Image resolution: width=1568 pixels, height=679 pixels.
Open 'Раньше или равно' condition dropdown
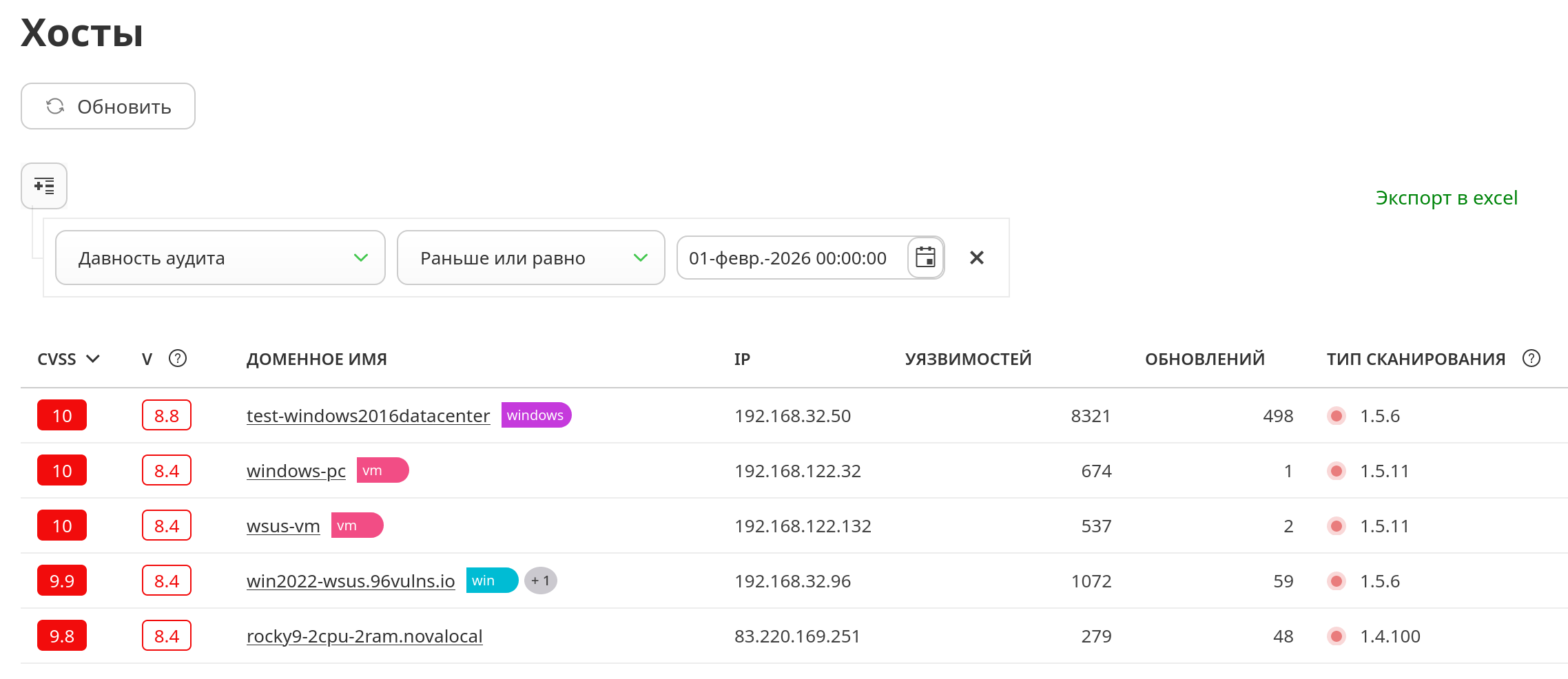530,258
